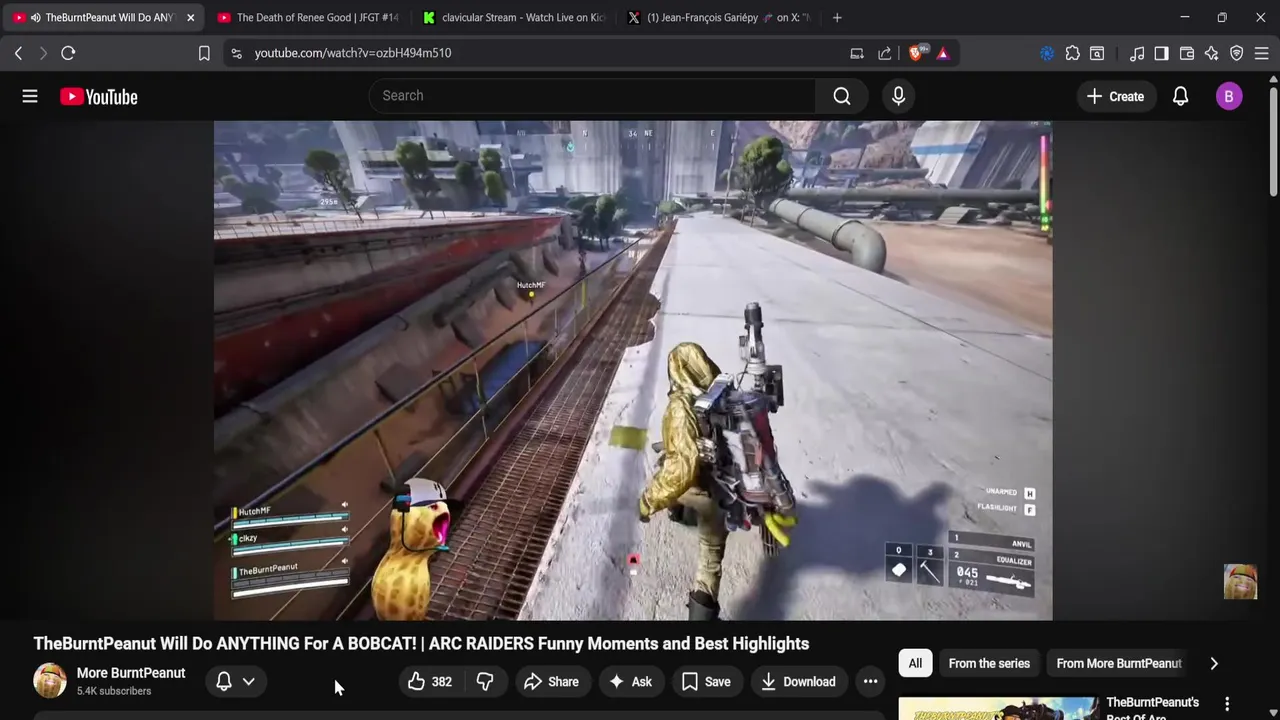Bookmark this page icon
Screen dimensions: 1280x720
point(204,53)
